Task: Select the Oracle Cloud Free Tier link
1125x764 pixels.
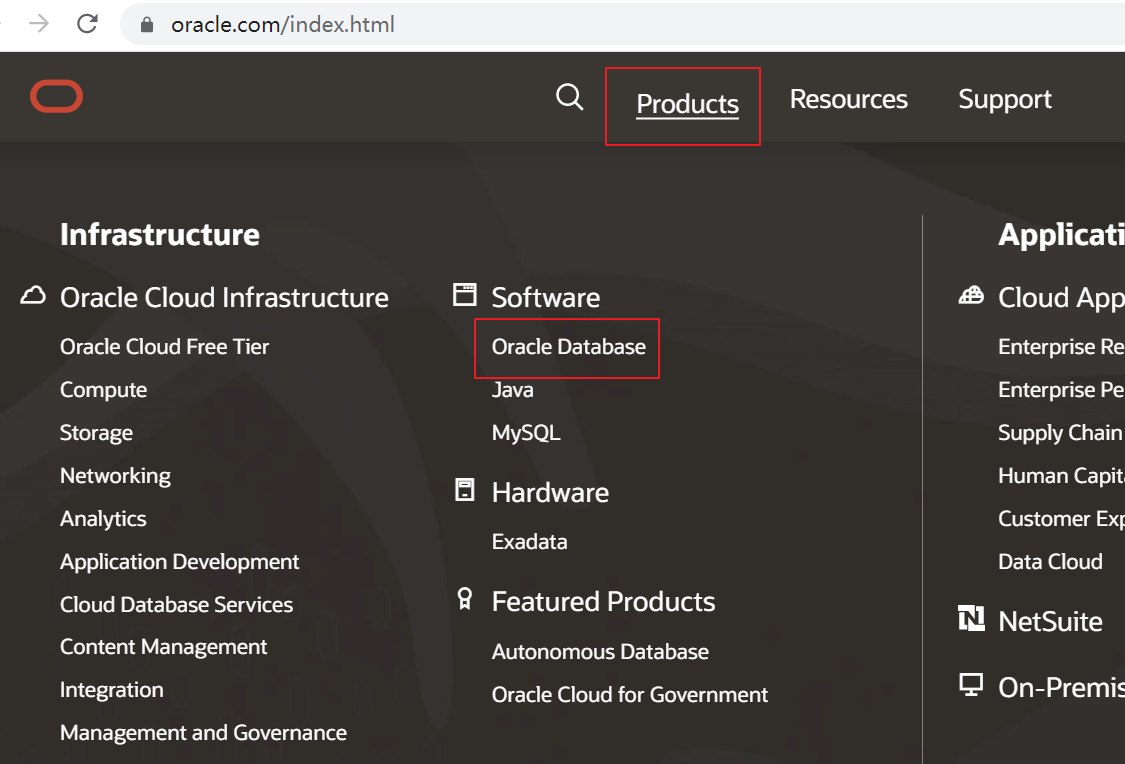Action: tap(164, 346)
